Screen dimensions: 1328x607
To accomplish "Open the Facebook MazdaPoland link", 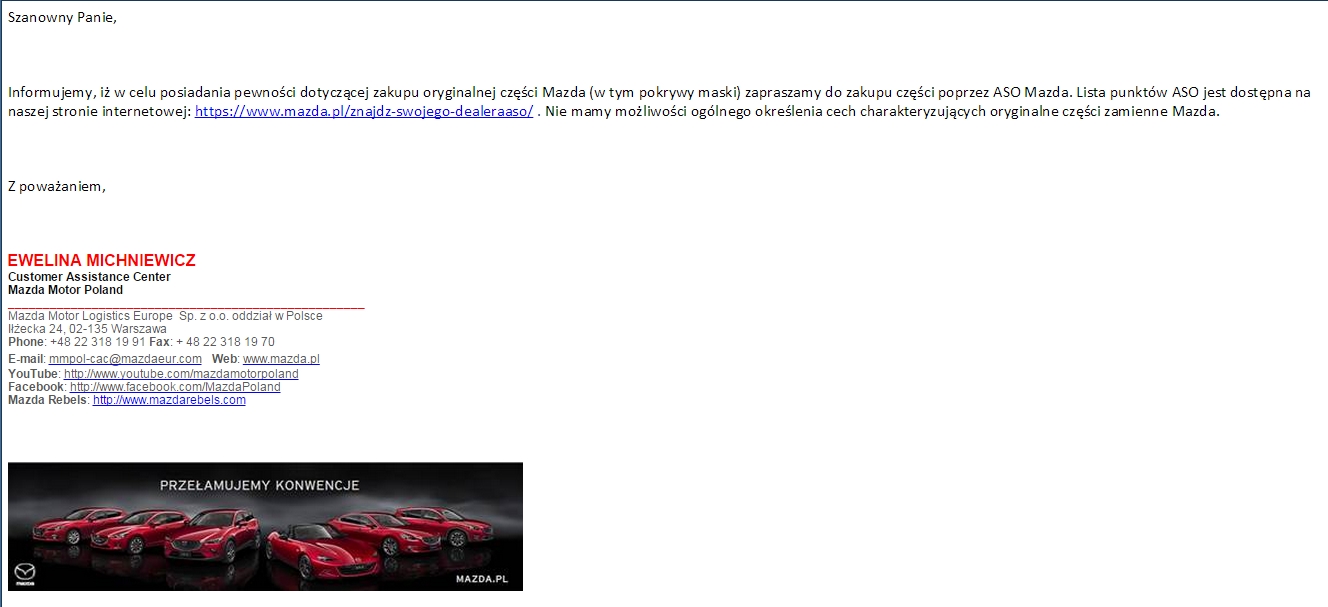I will (175, 387).
